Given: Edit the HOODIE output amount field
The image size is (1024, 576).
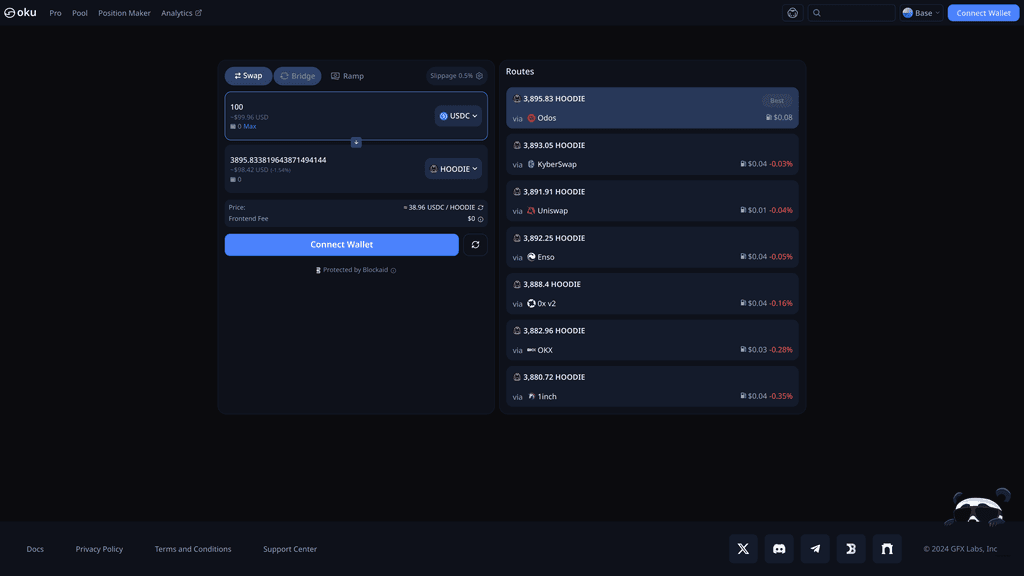Looking at the screenshot, I should click(x=325, y=160).
